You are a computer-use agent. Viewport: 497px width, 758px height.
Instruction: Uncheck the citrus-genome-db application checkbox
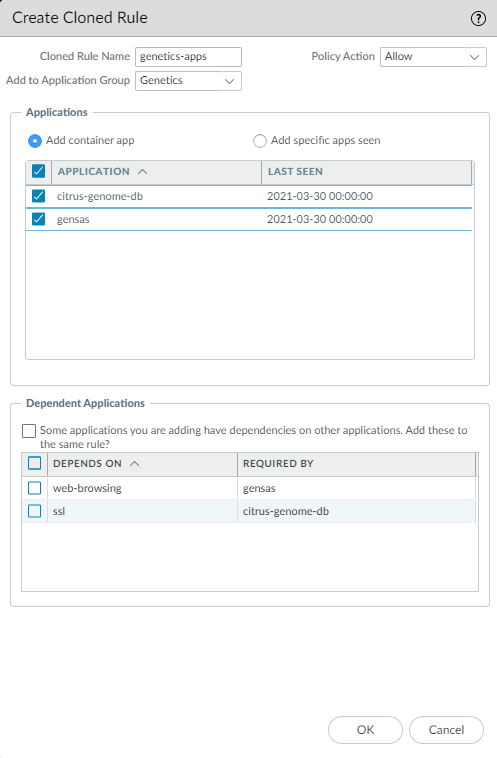coord(38,196)
